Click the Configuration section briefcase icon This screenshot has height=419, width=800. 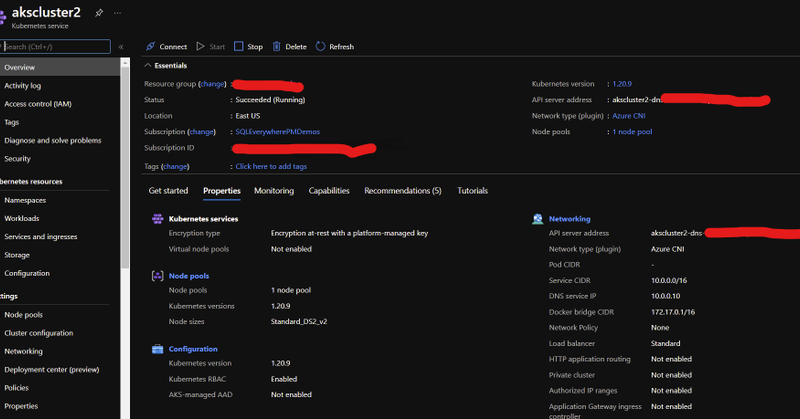pos(157,349)
